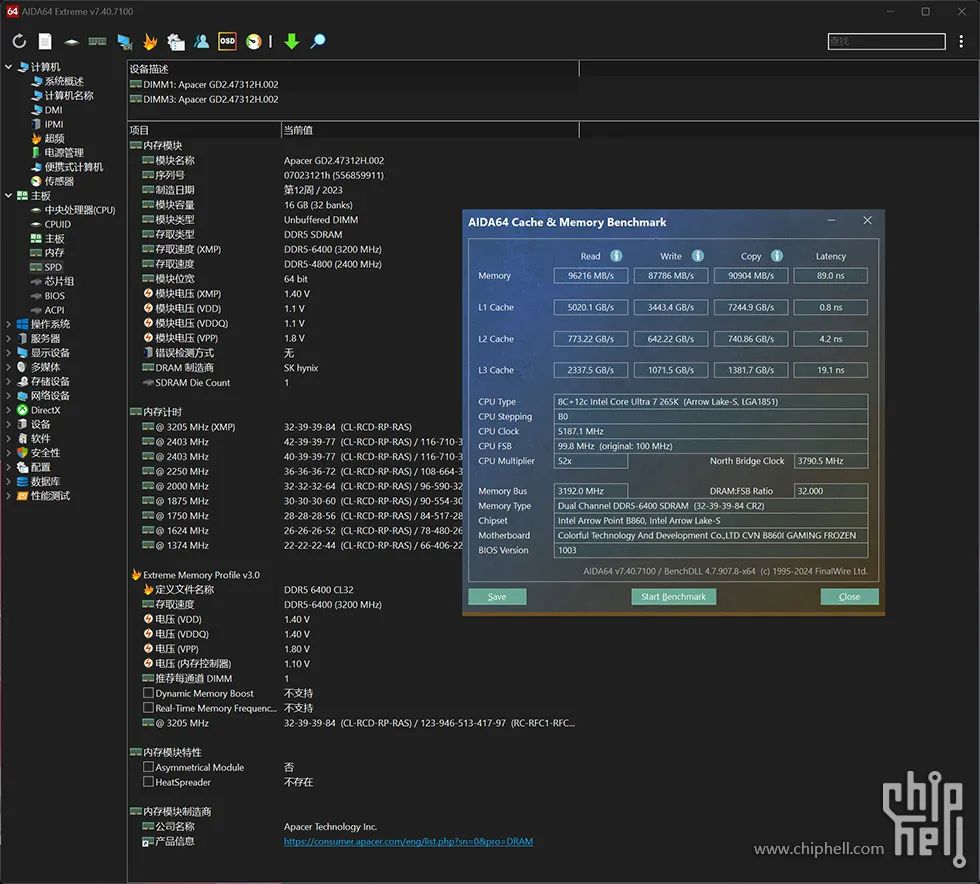The height and width of the screenshot is (884, 980).
Task: Select SPD in the sidebar tree
Action: 53,267
